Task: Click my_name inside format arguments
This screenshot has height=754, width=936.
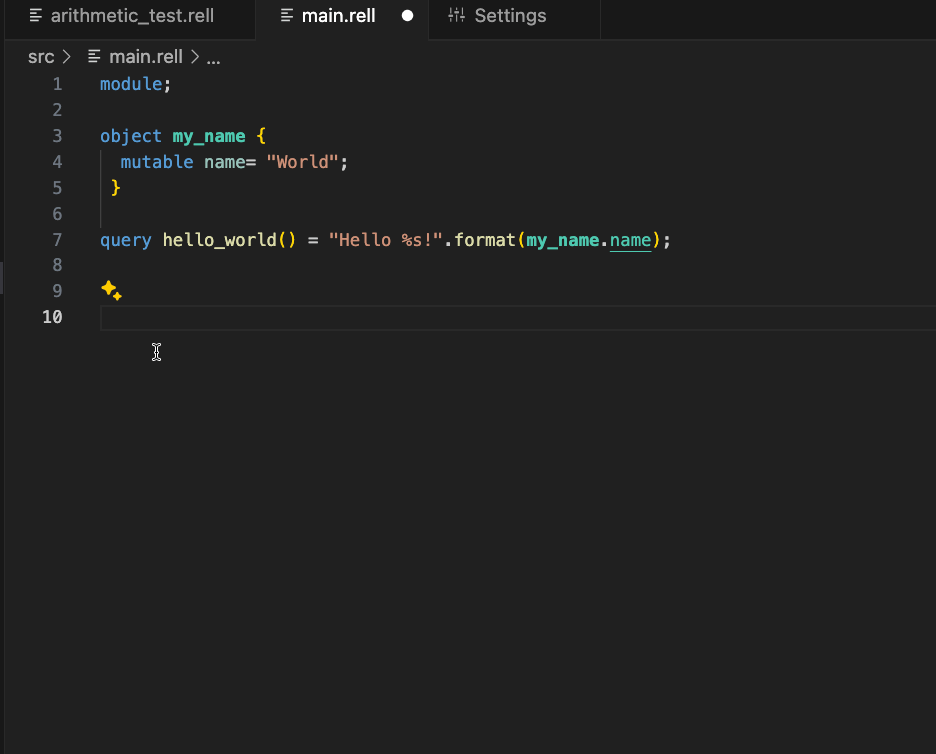Action: click(562, 240)
